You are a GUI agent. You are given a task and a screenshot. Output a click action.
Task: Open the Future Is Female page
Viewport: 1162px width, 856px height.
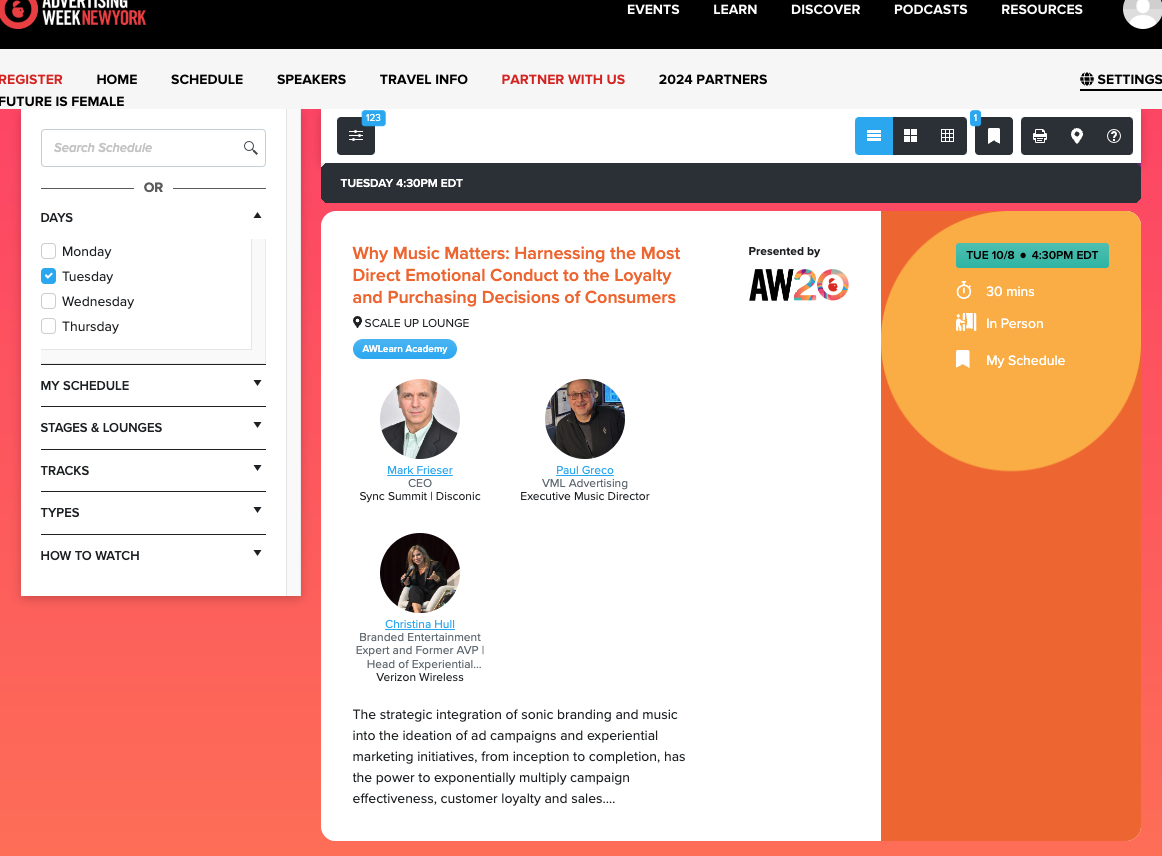pyautogui.click(x=62, y=102)
